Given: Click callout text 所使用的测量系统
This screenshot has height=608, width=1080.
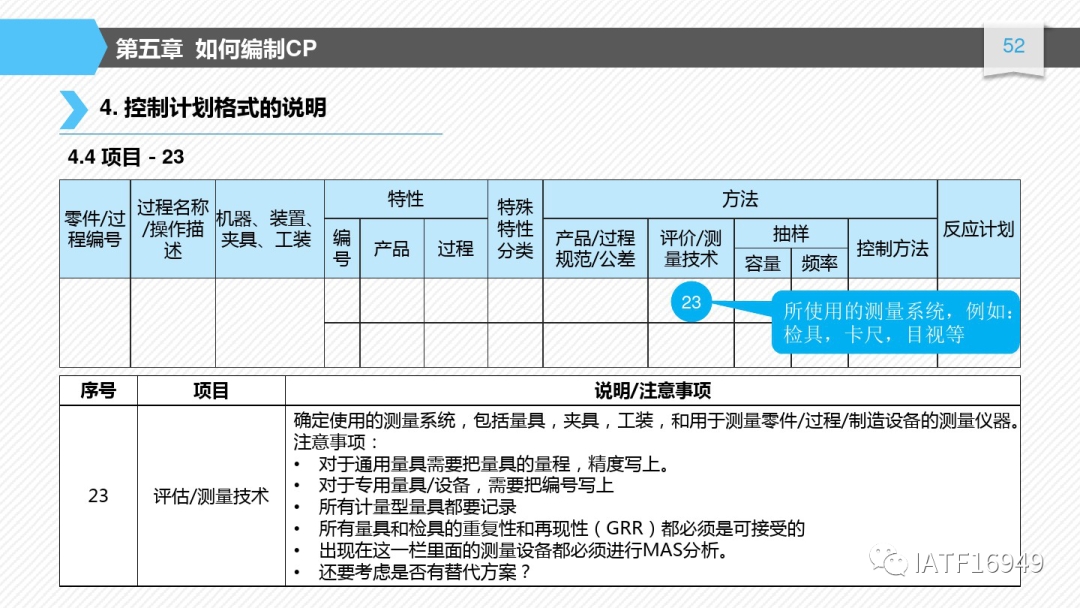Looking at the screenshot, I should (863, 311).
